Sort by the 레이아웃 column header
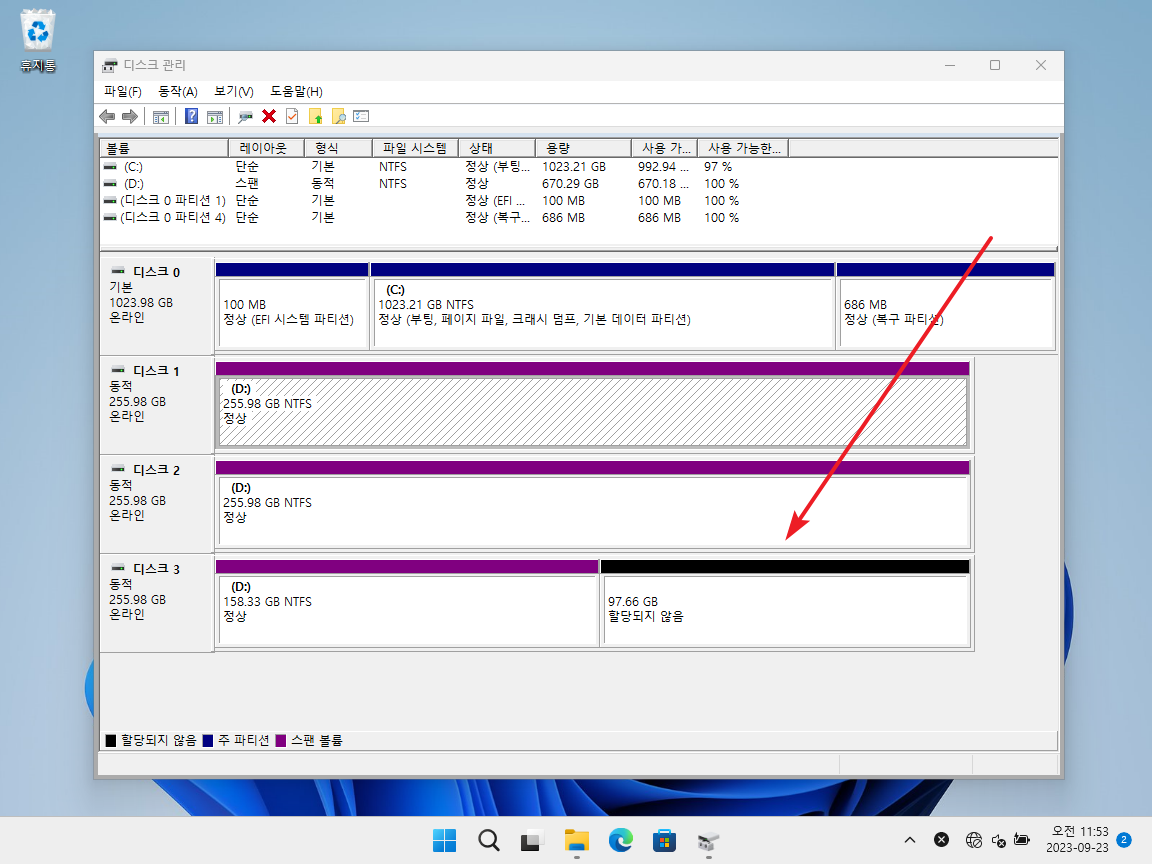The height and width of the screenshot is (864, 1152). (266, 148)
